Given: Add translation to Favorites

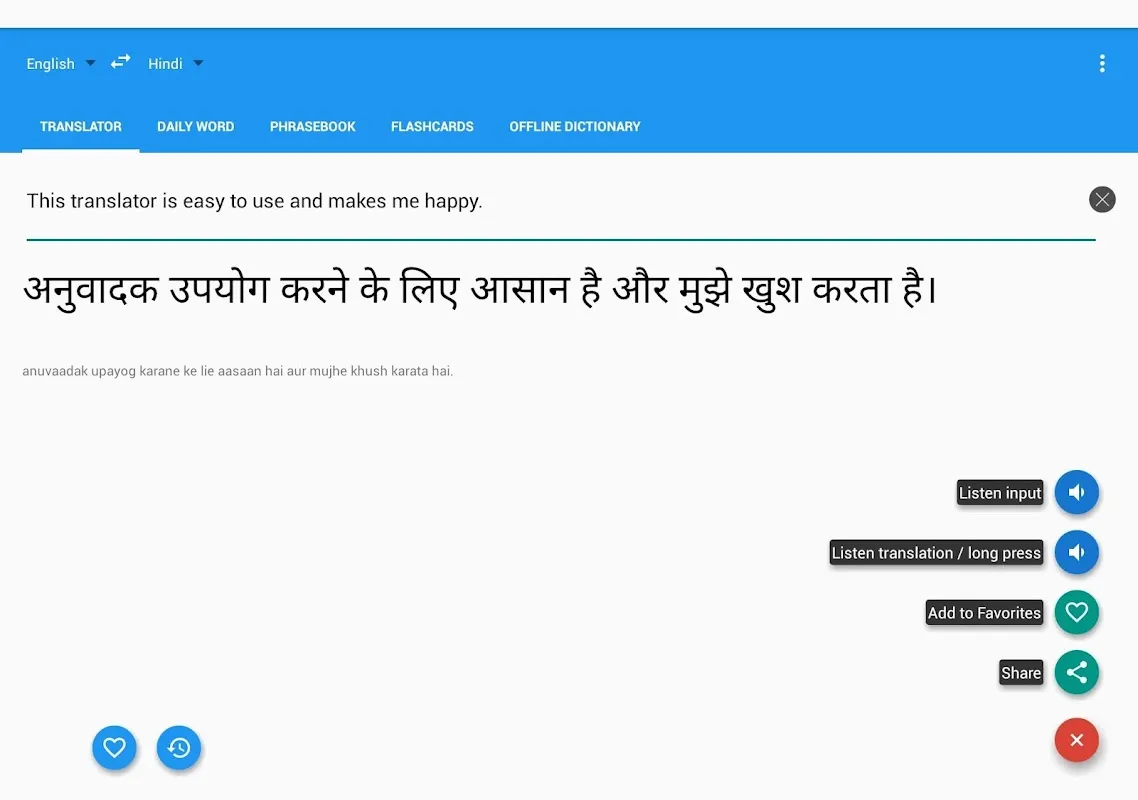Looking at the screenshot, I should 1076,612.
